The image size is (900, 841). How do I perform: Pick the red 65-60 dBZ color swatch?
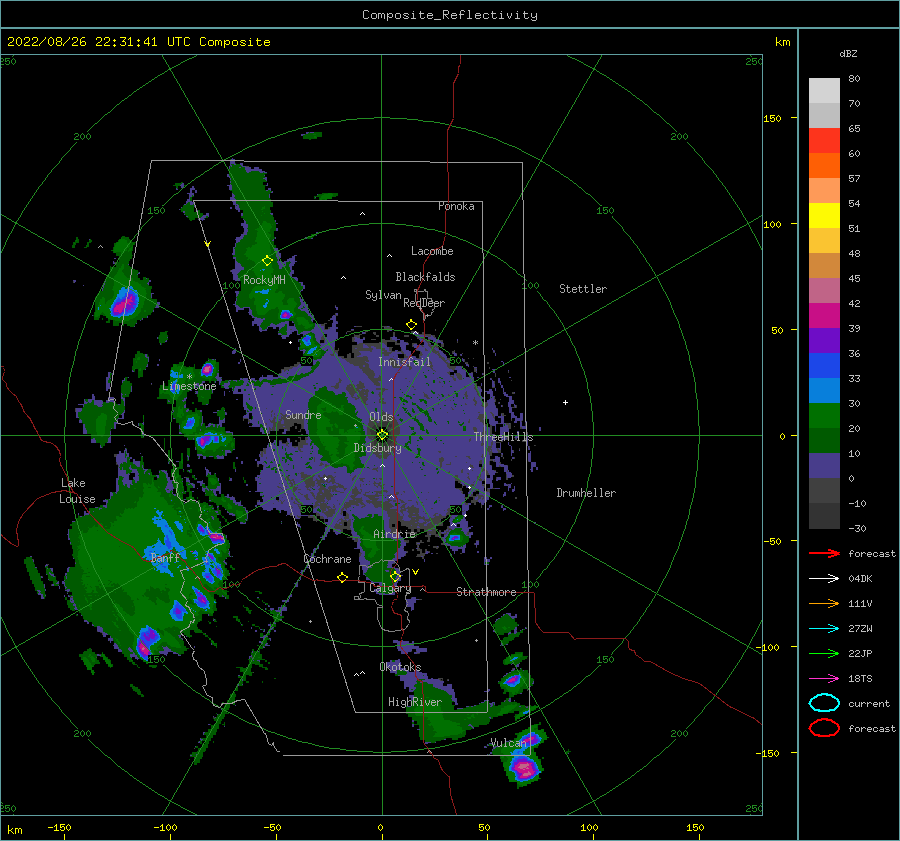pyautogui.click(x=824, y=141)
